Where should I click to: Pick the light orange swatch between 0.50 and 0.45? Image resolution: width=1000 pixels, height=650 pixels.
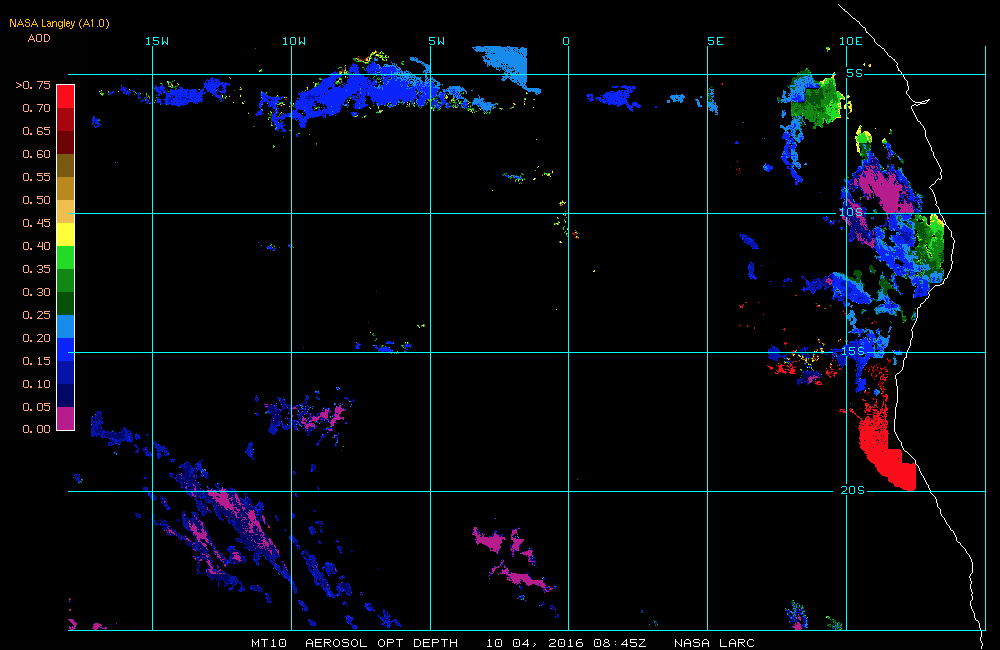(x=66, y=211)
